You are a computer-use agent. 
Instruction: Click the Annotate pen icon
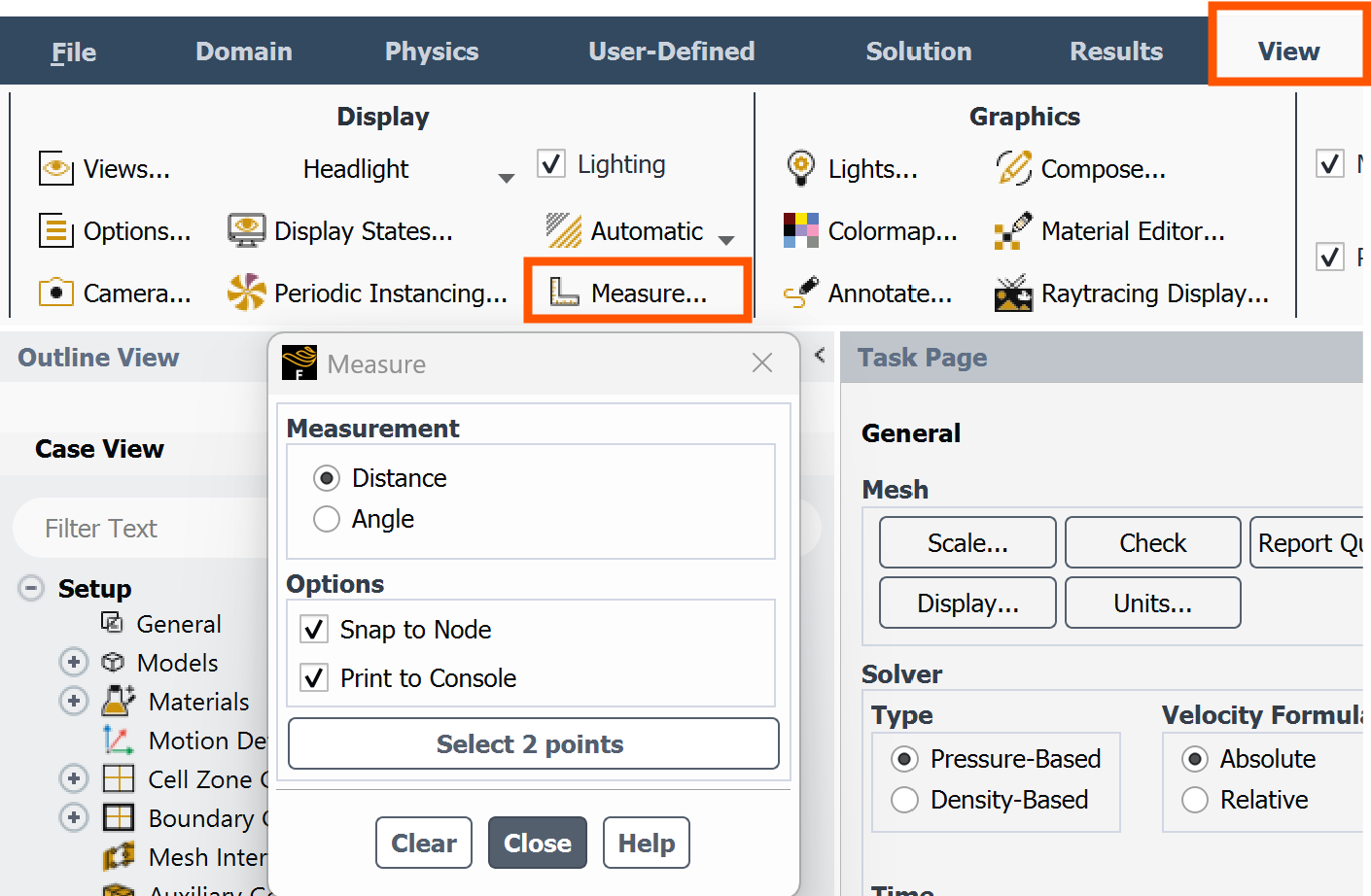[801, 293]
